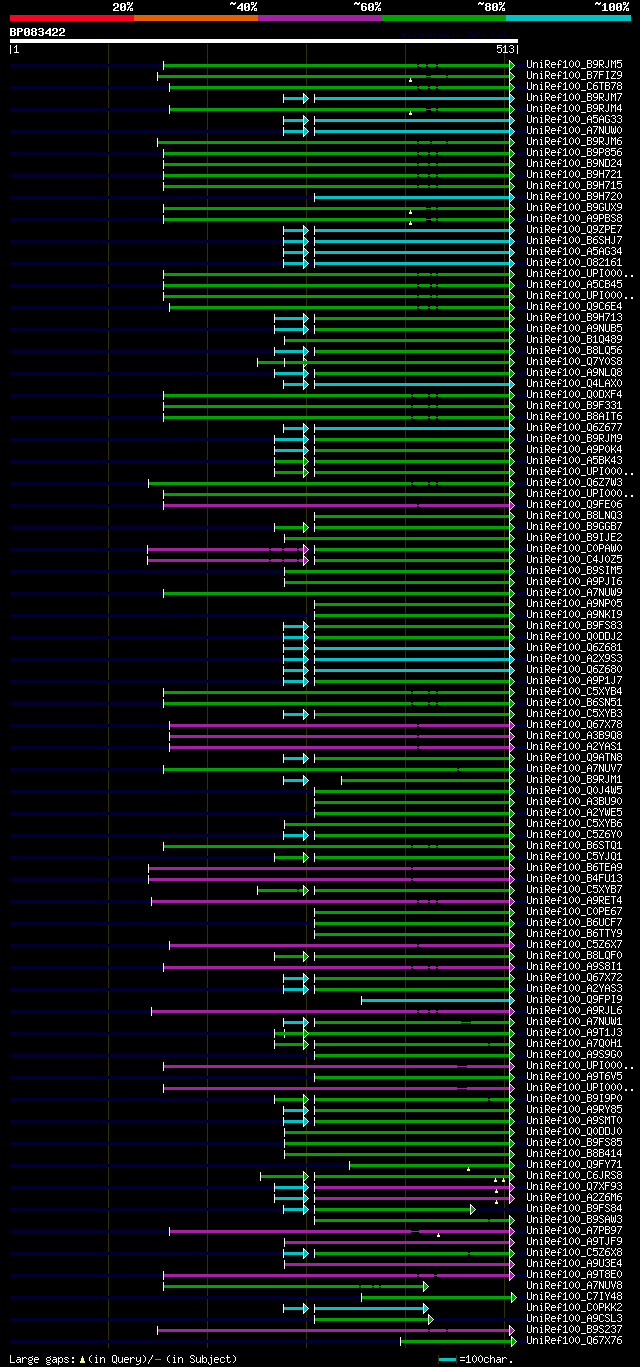The width and height of the screenshot is (640, 1367).
Task: Click the UniRef100_Q9C6E4 label
Action: (575, 306)
